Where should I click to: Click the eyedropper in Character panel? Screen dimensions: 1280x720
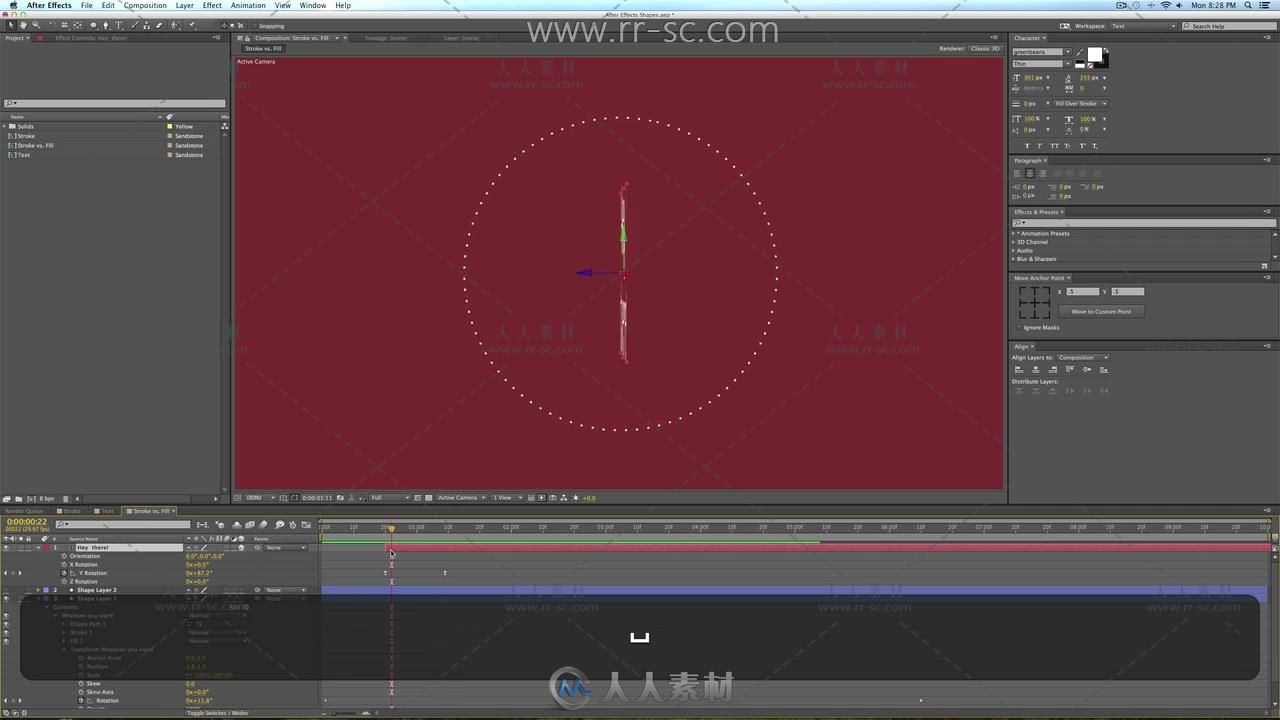[1080, 52]
